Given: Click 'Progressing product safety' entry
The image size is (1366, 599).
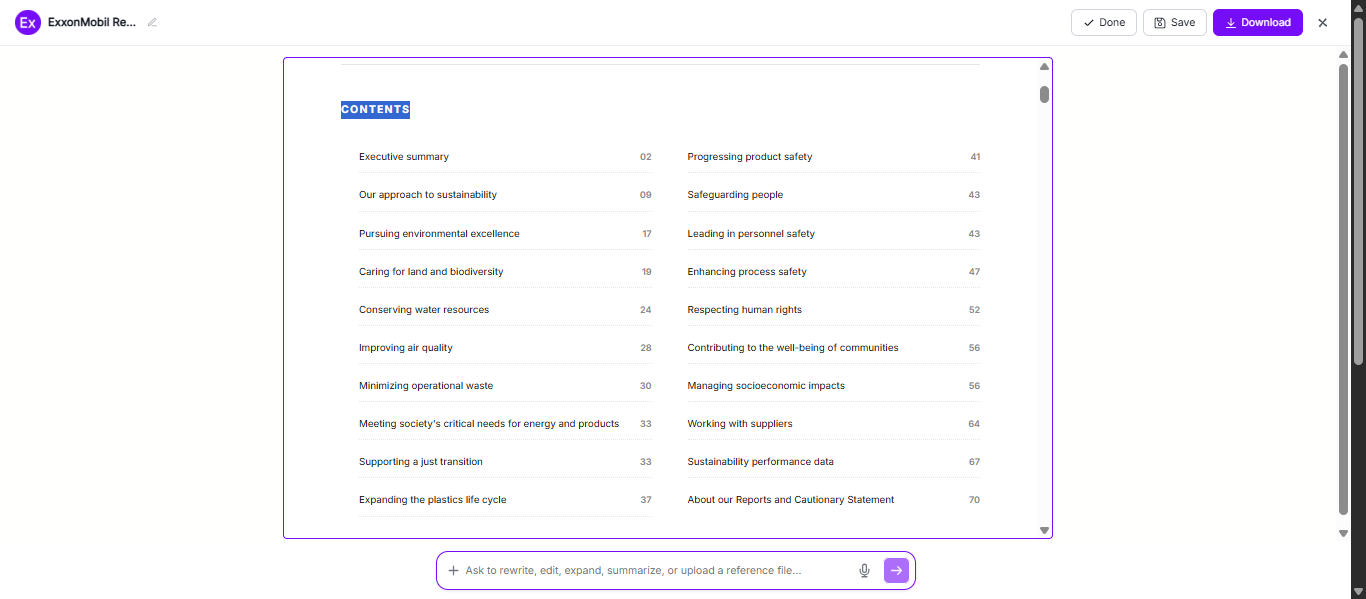Looking at the screenshot, I should pyautogui.click(x=750, y=157).
